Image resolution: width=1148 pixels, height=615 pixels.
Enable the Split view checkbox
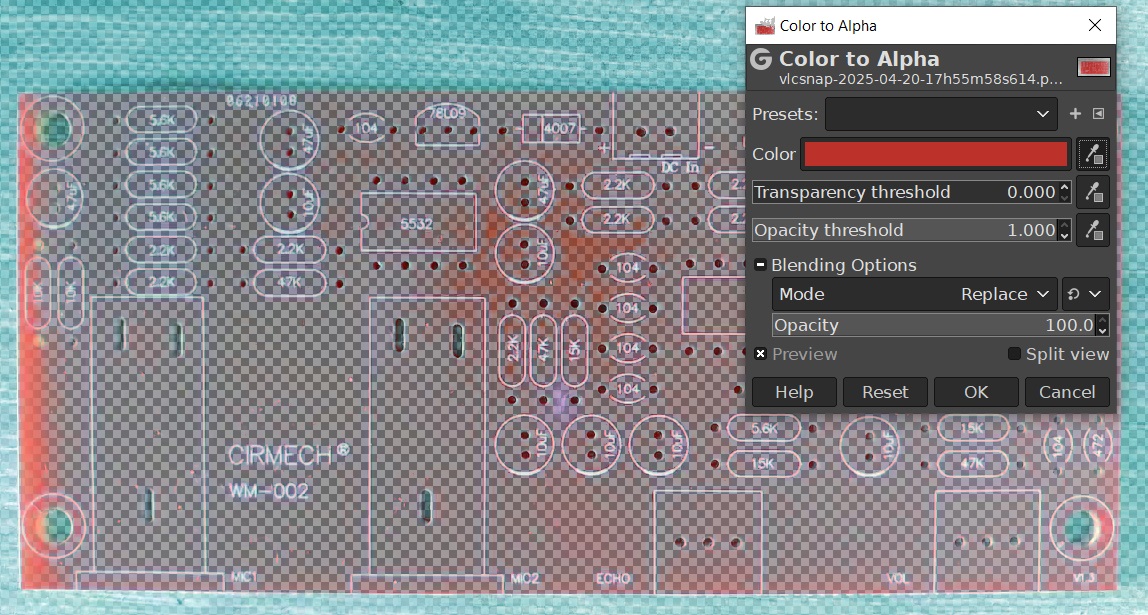pos(1014,354)
